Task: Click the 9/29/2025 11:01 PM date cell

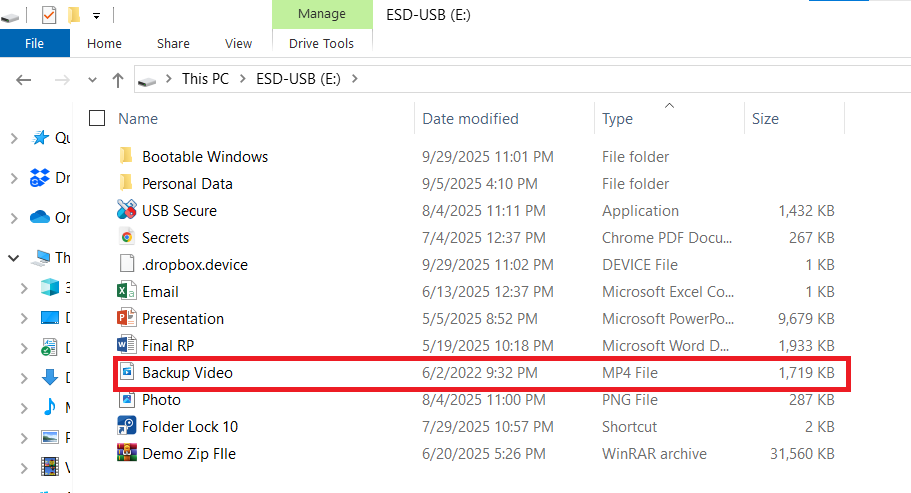Action: click(x=487, y=157)
